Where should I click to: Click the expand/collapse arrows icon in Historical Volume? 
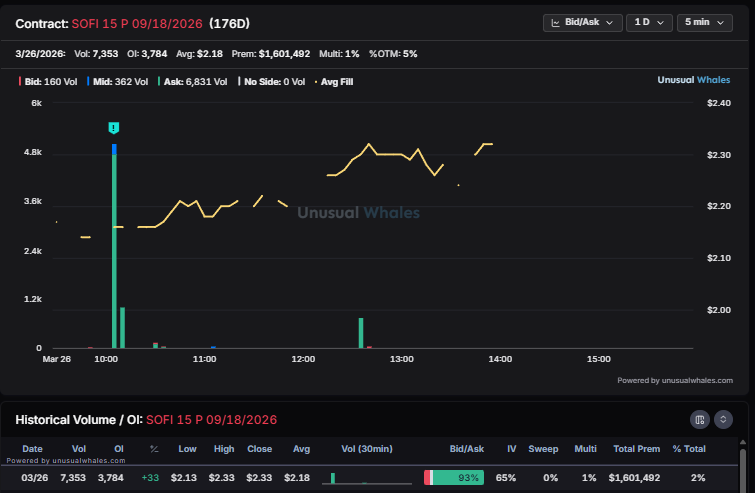pyautogui.click(x=724, y=419)
